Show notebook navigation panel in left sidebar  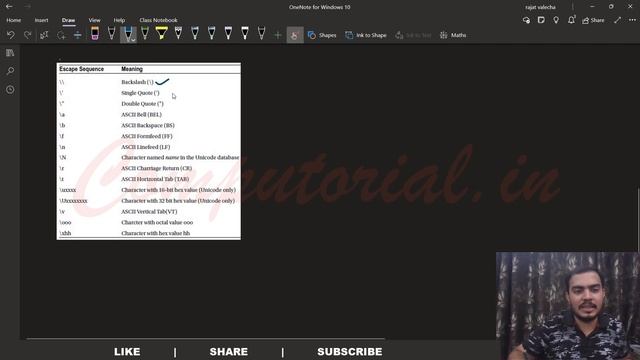tap(10, 53)
